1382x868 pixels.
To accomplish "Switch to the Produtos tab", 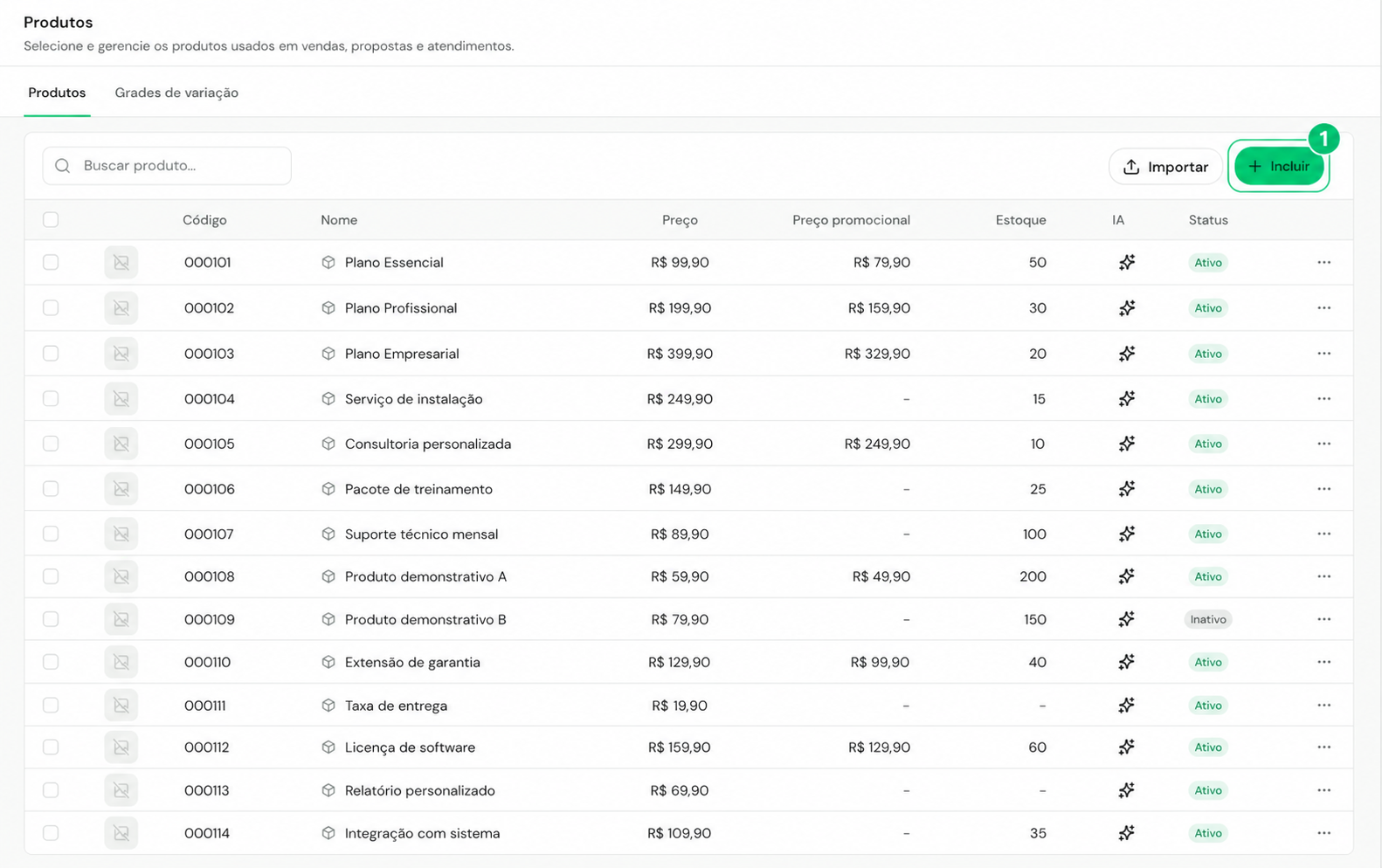I will pyautogui.click(x=57, y=93).
